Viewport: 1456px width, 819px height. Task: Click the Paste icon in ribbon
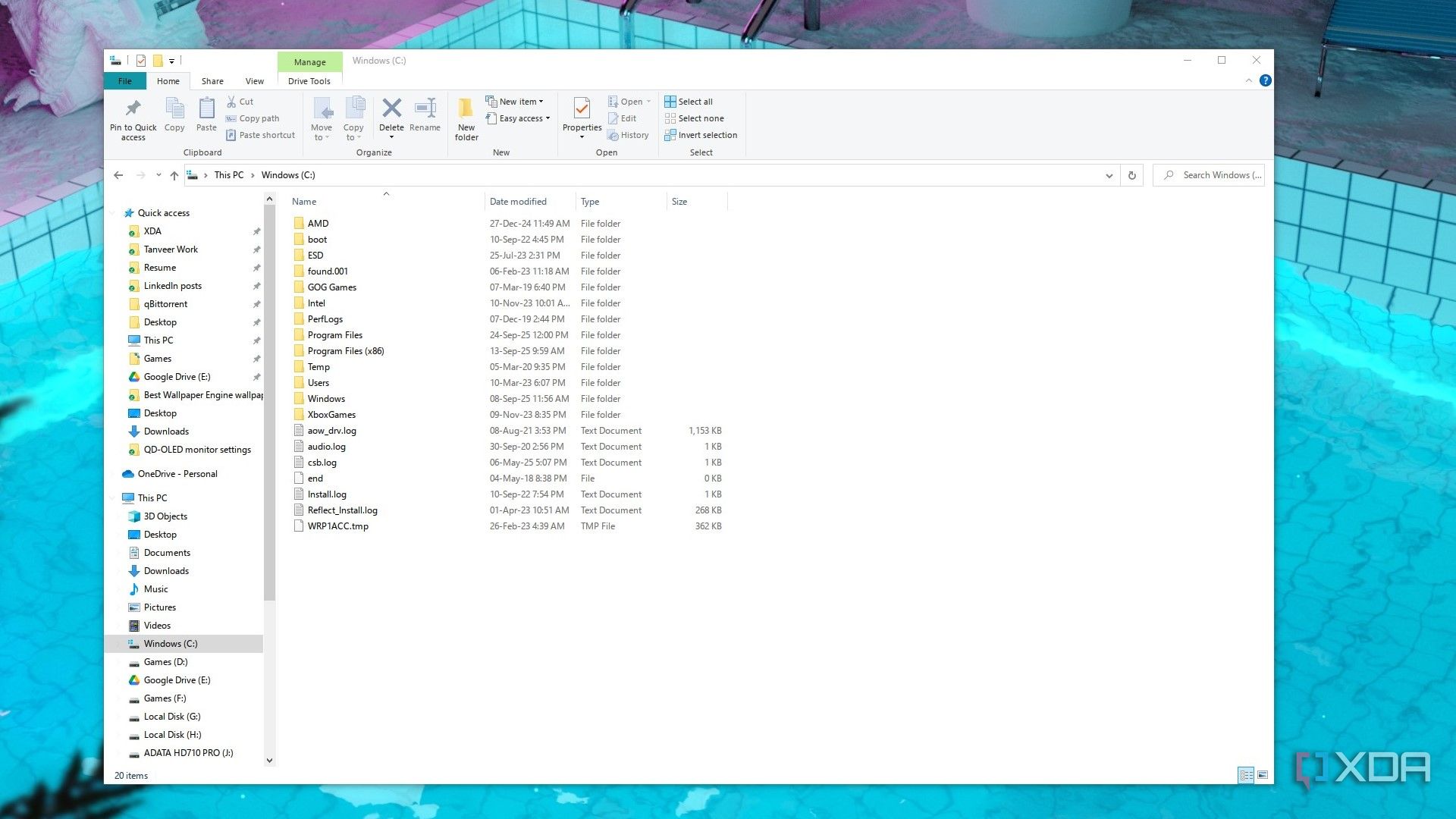(206, 108)
